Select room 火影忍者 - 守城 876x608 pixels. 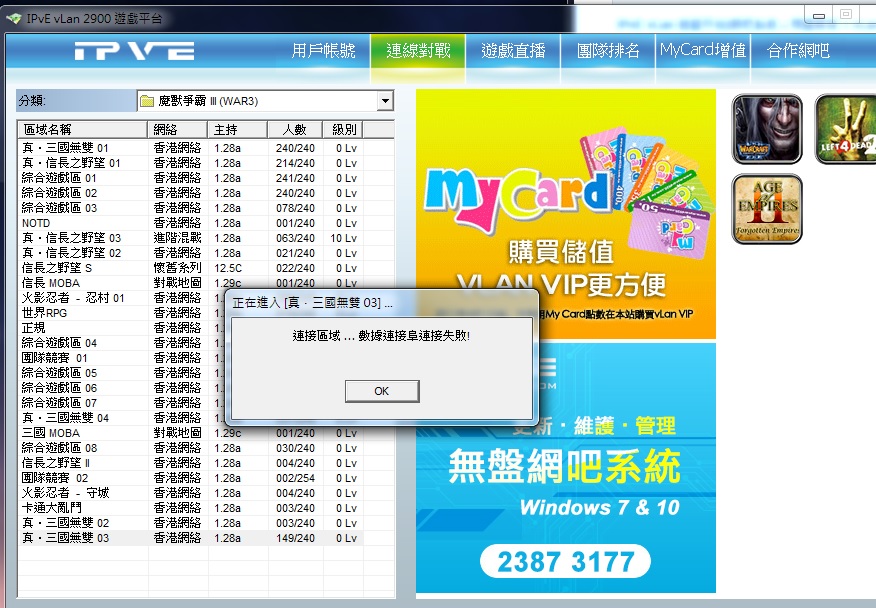[191, 493]
